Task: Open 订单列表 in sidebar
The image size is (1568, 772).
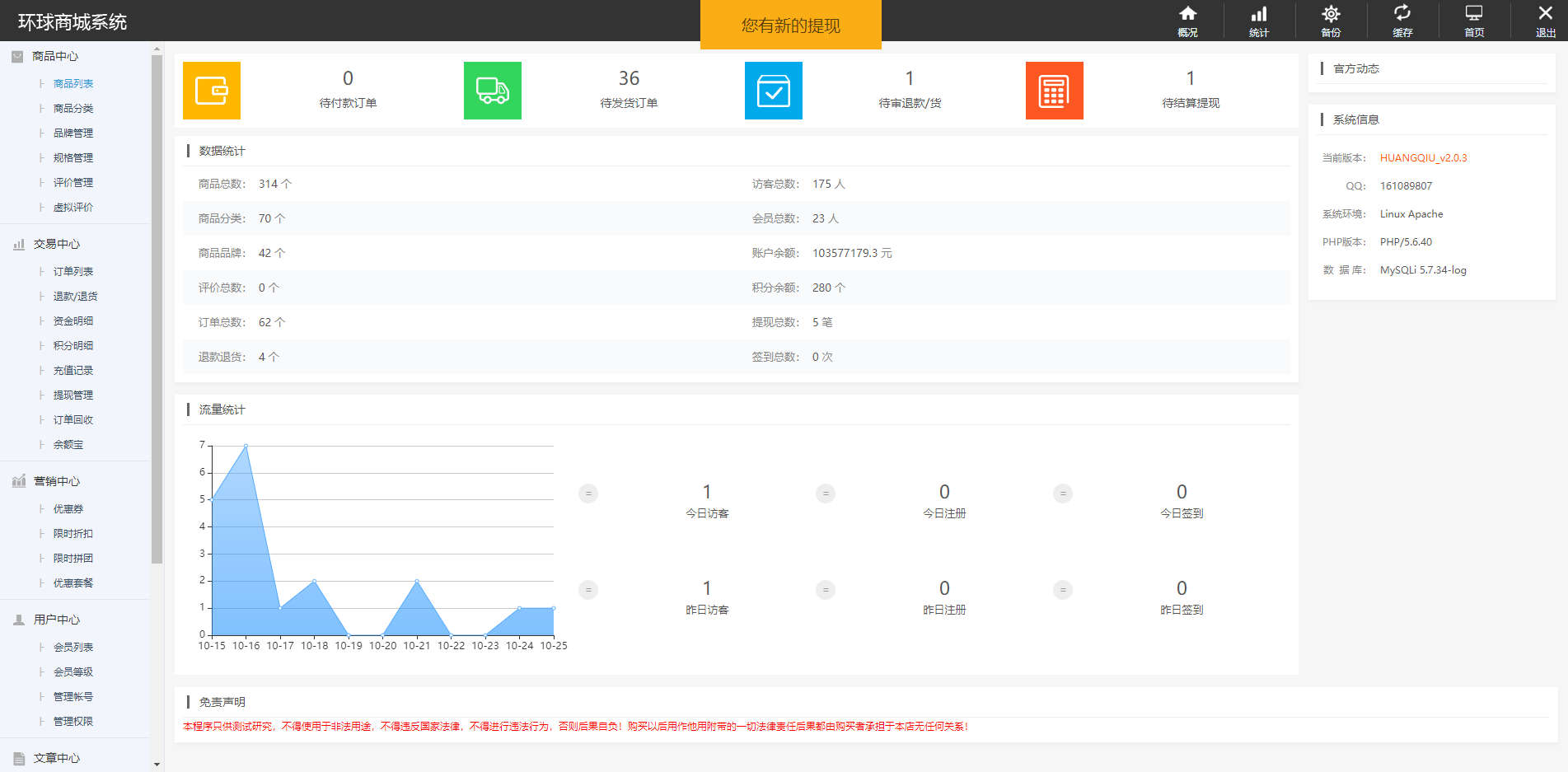Action: pos(73,272)
